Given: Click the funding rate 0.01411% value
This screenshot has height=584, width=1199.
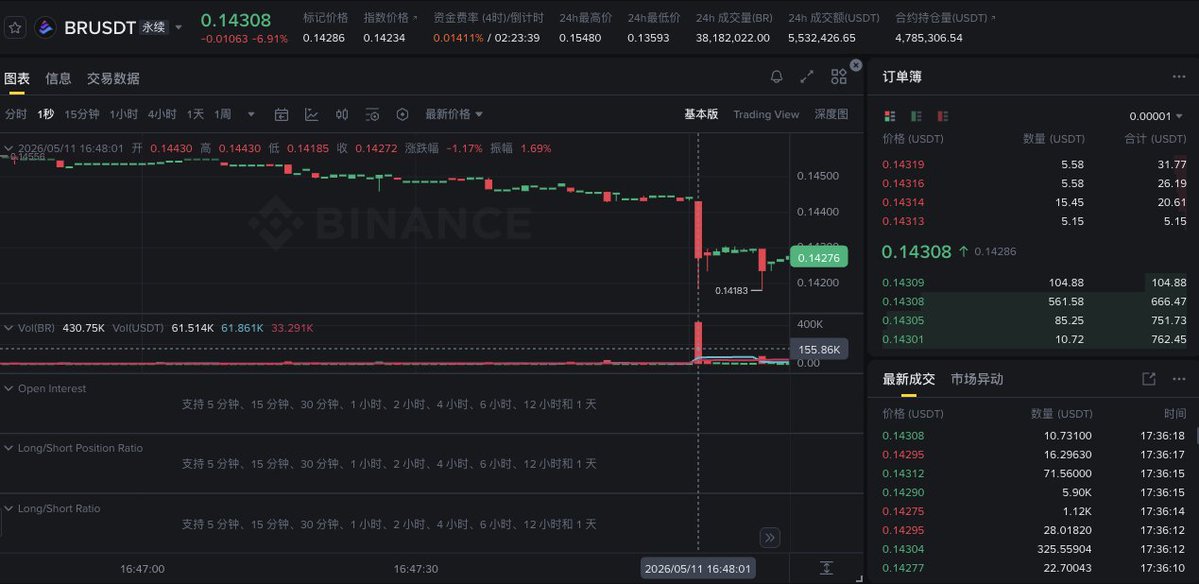Looking at the screenshot, I should pos(458,37).
